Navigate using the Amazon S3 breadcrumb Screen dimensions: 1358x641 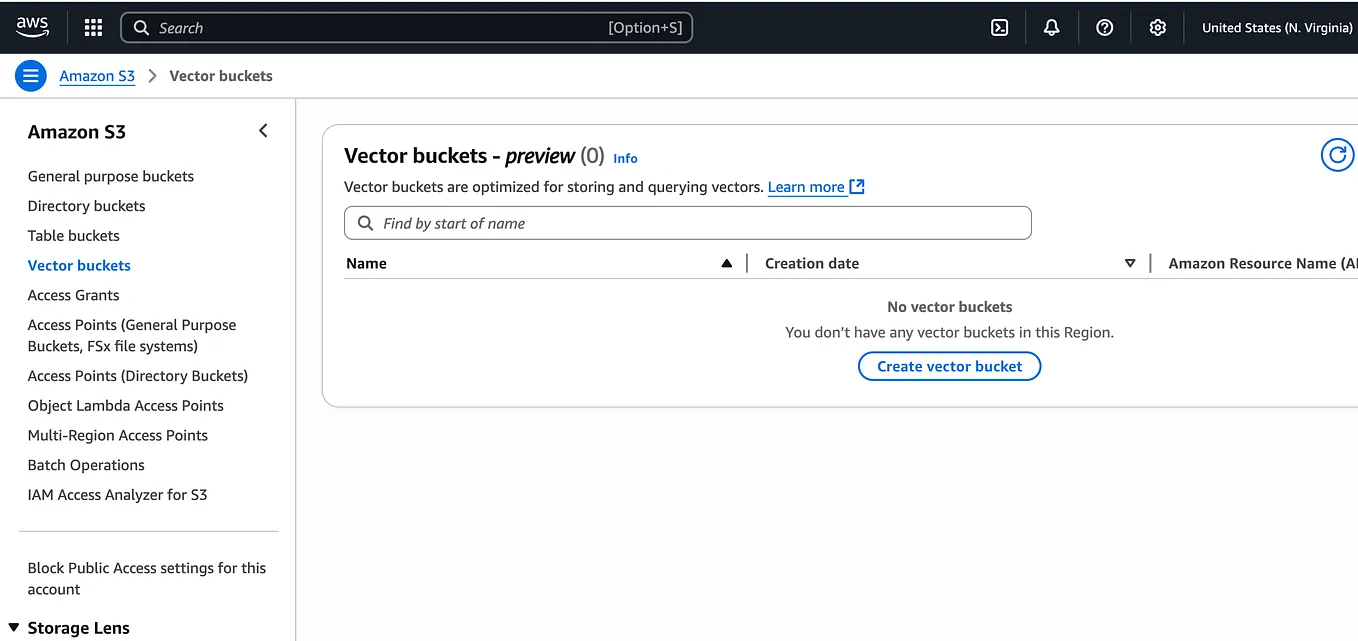[97, 75]
